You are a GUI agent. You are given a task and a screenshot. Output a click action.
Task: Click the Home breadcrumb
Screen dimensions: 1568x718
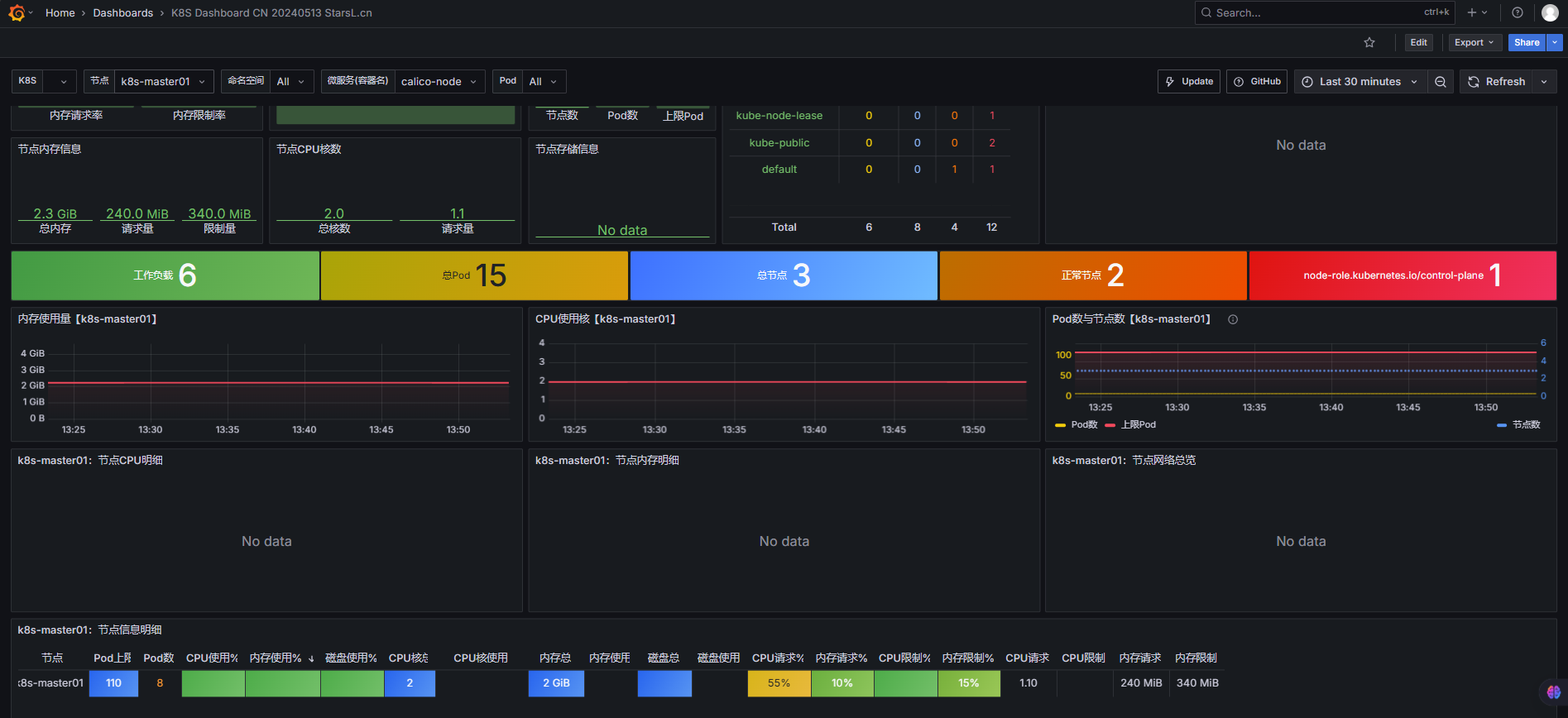point(60,12)
